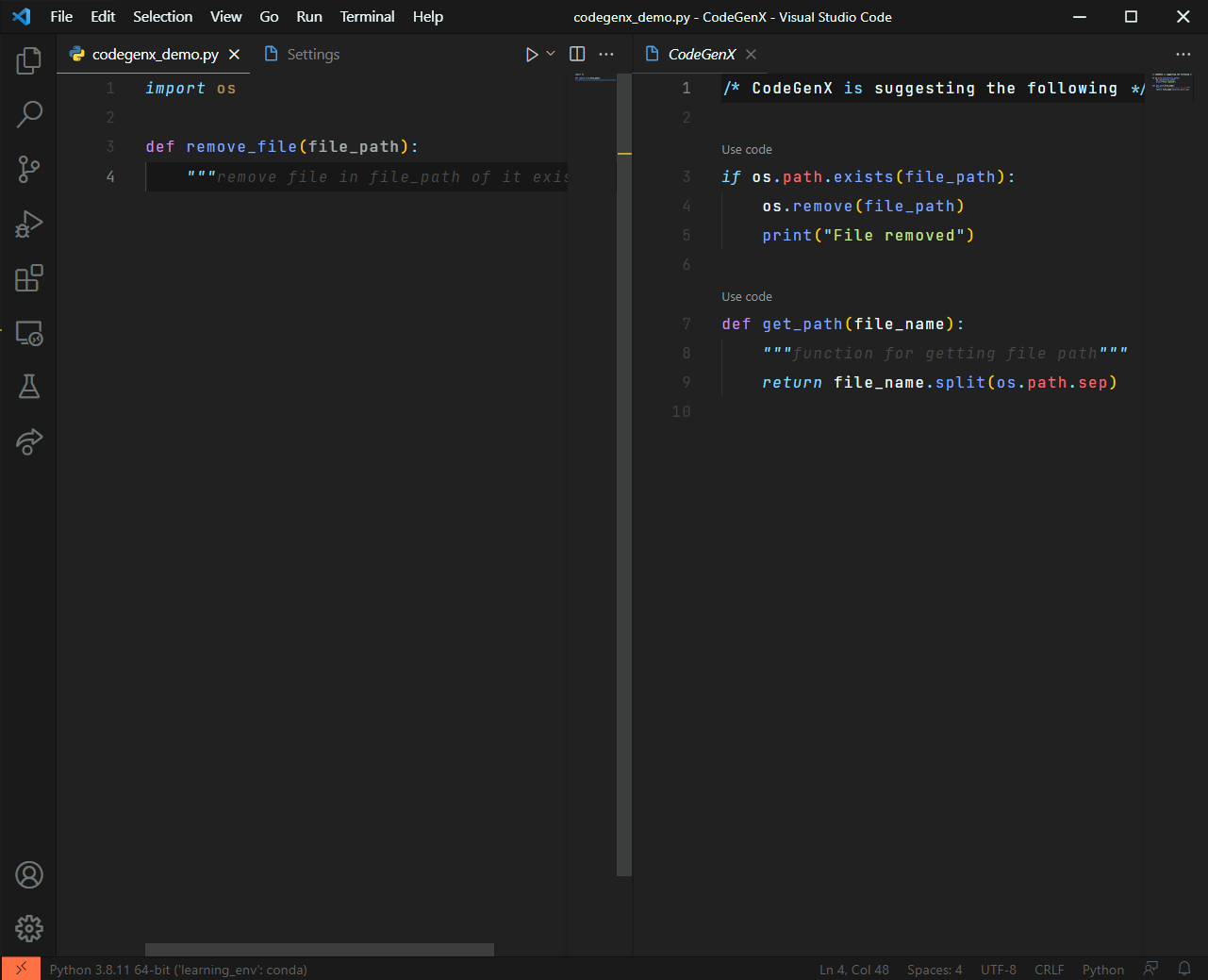Split the editor to the right
The height and width of the screenshot is (980, 1208).
point(577,55)
